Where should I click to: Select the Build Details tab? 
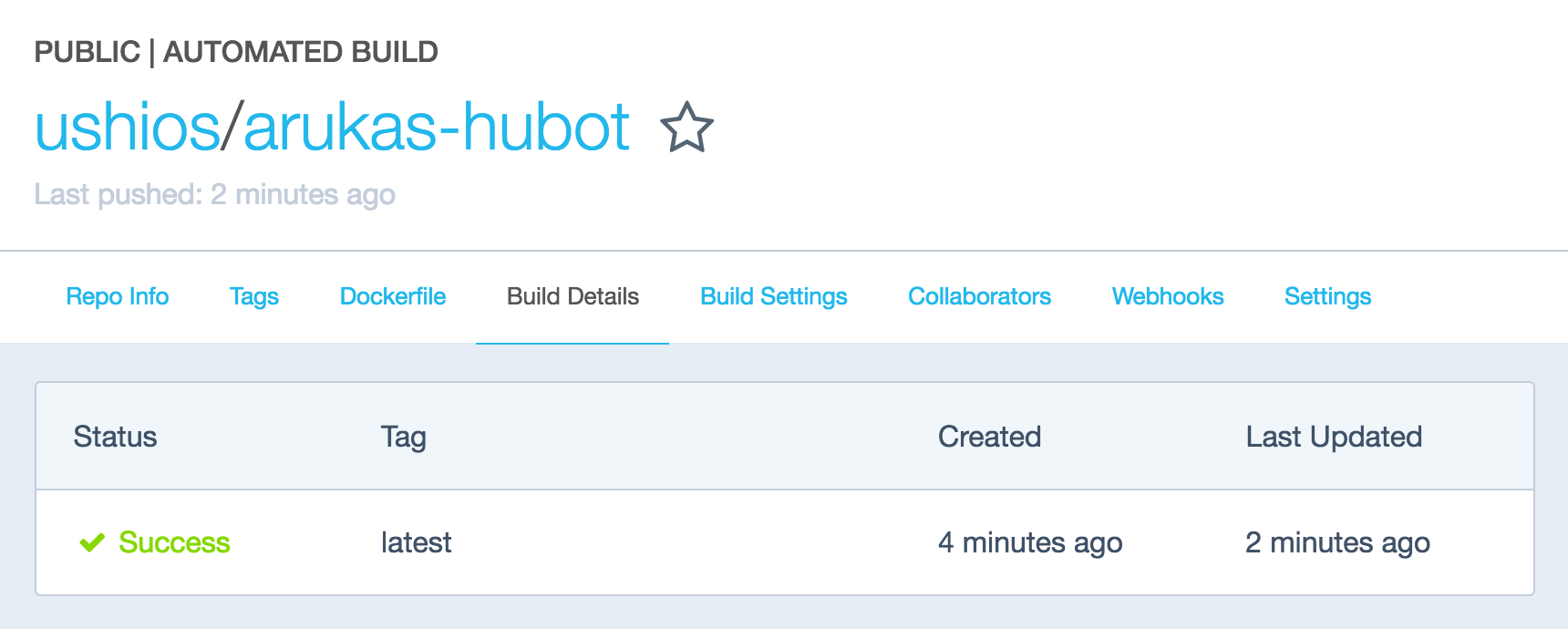pyautogui.click(x=573, y=296)
